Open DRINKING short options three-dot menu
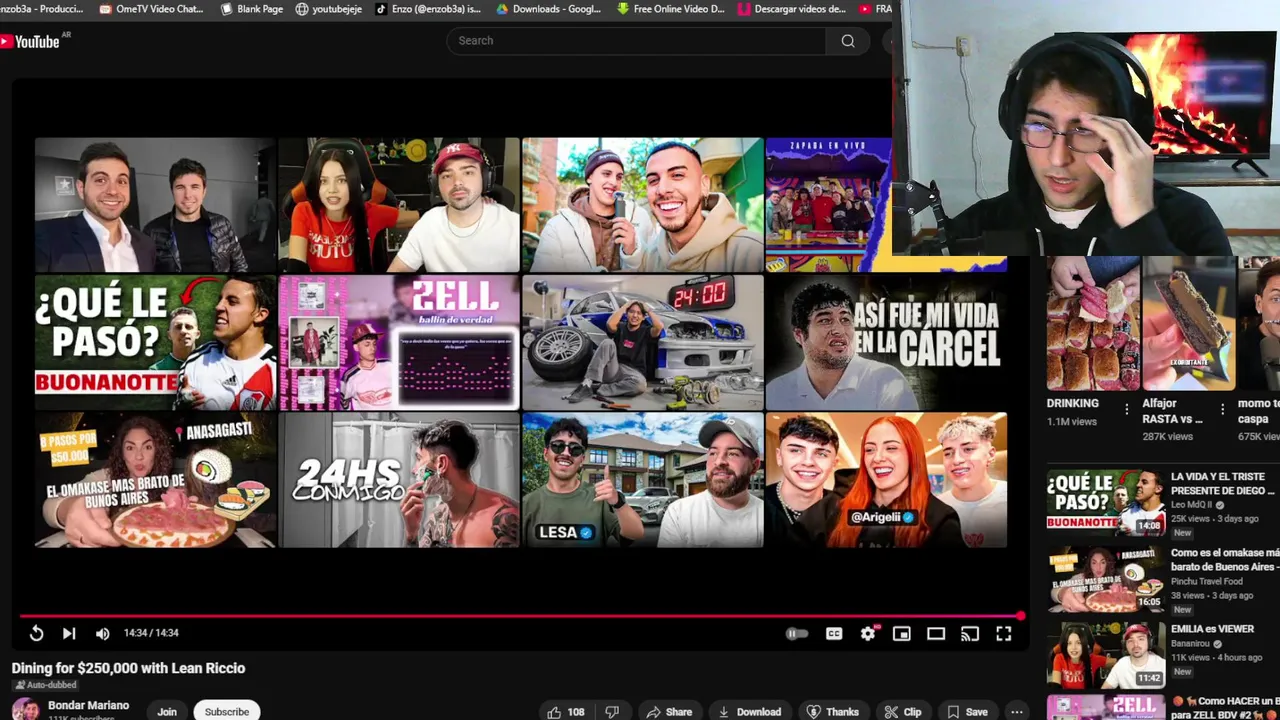Viewport: 1280px width, 720px height. pos(1127,409)
